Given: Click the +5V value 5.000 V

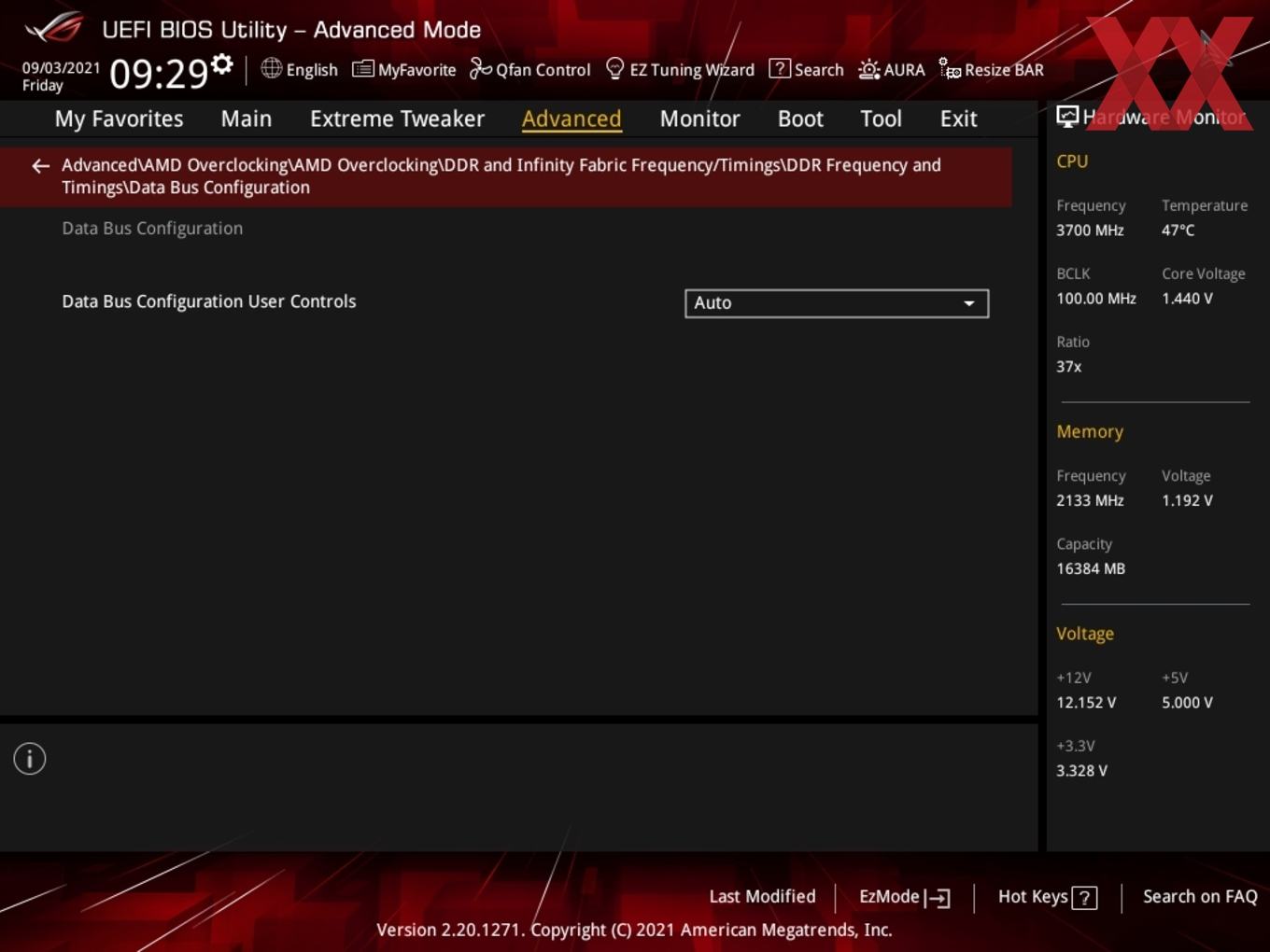Looking at the screenshot, I should pos(1187,702).
